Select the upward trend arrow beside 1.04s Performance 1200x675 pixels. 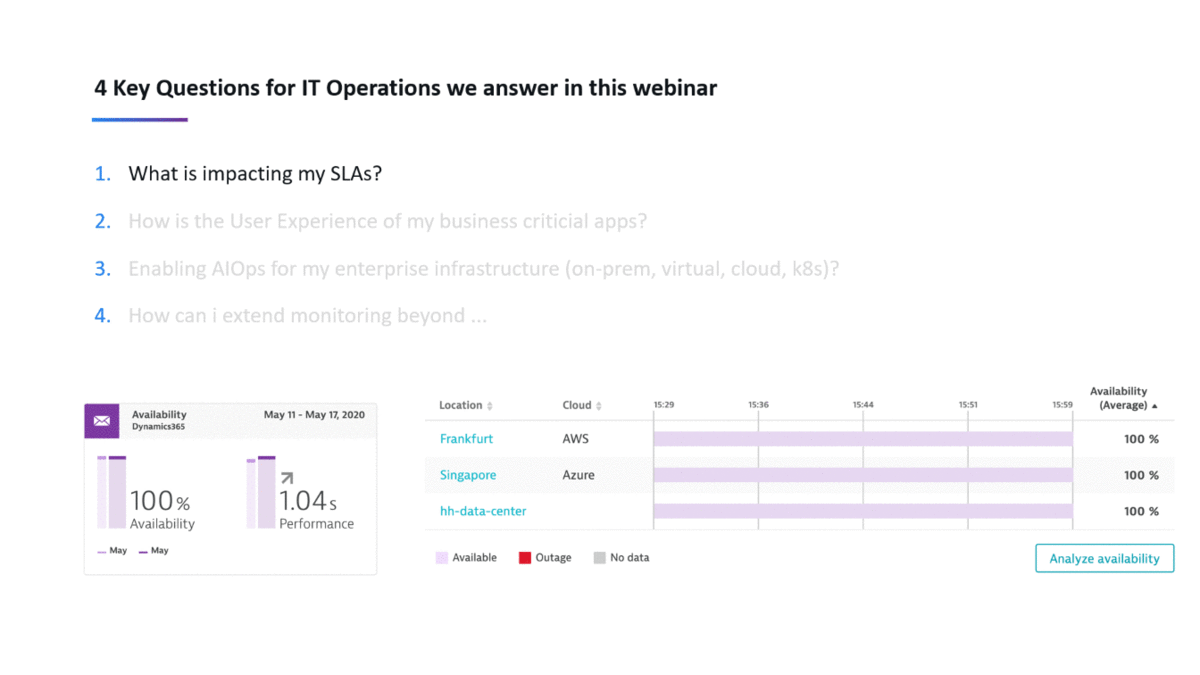click(286, 477)
